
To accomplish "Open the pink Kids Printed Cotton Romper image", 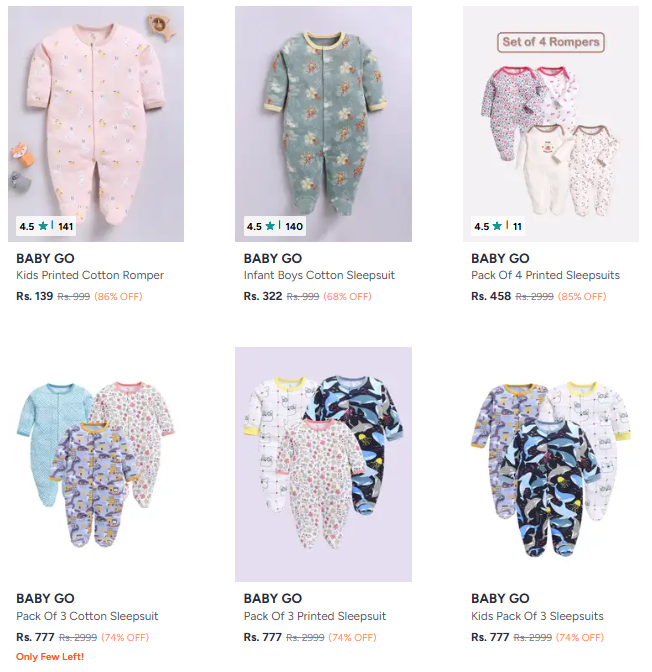I will click(x=95, y=110).
